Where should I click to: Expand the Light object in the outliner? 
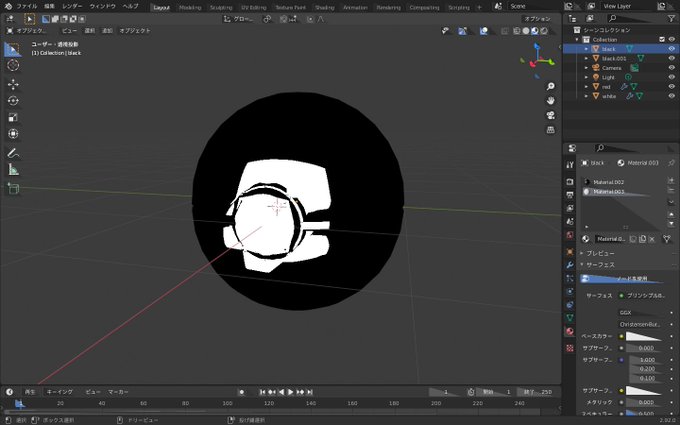(586, 77)
